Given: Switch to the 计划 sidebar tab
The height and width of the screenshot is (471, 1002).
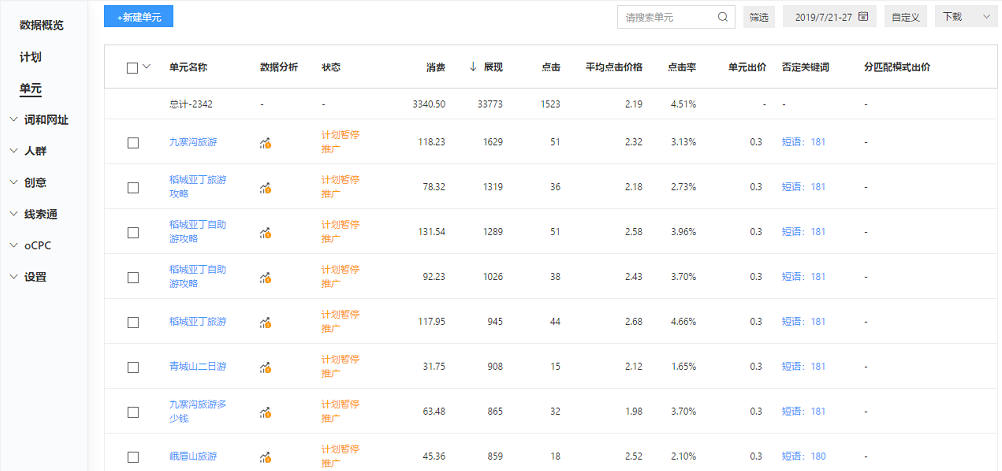Looking at the screenshot, I should pos(30,57).
